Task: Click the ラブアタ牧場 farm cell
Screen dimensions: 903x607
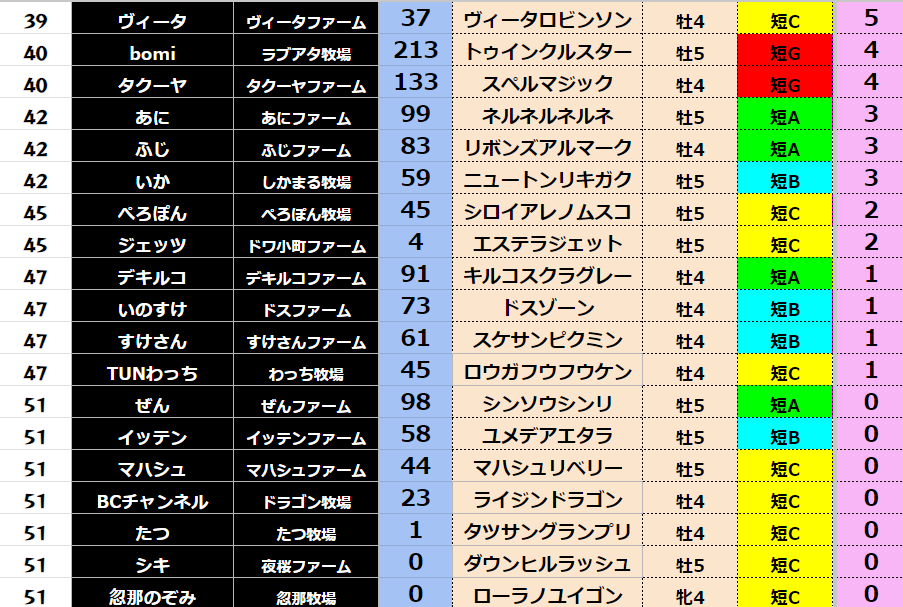Action: point(306,51)
